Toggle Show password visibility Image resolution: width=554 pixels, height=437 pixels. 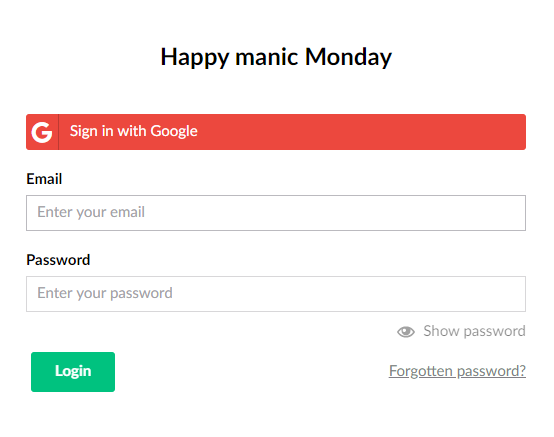coord(461,331)
